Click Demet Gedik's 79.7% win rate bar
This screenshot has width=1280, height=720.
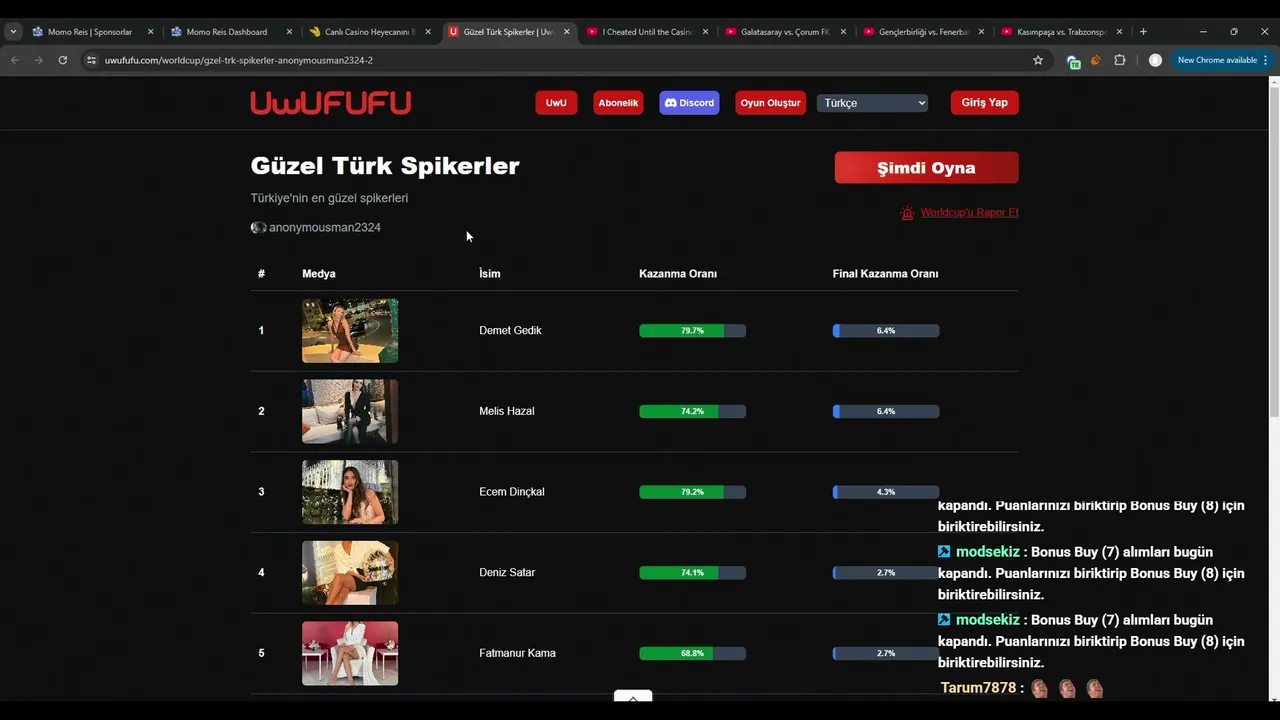pos(692,331)
